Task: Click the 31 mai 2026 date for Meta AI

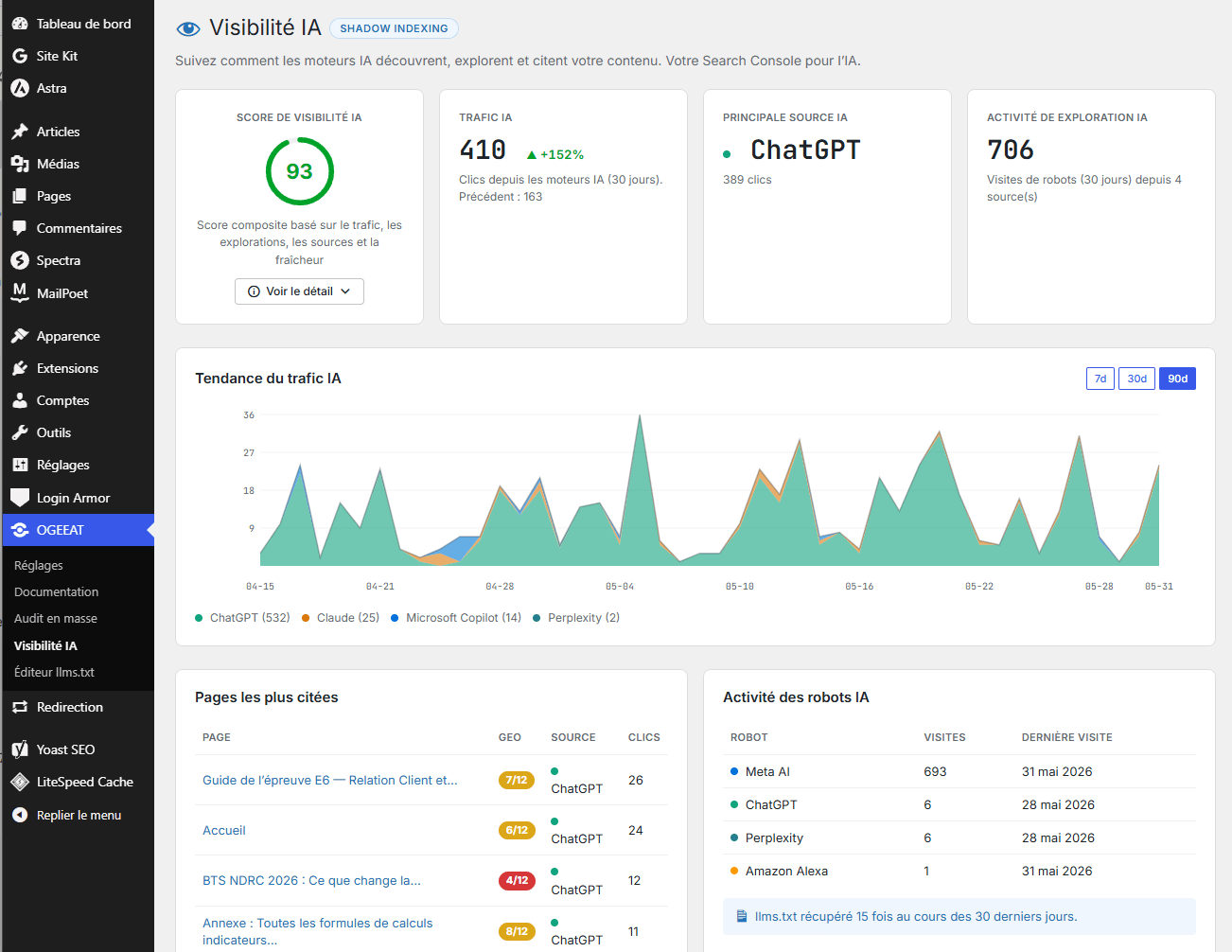Action: point(1057,771)
